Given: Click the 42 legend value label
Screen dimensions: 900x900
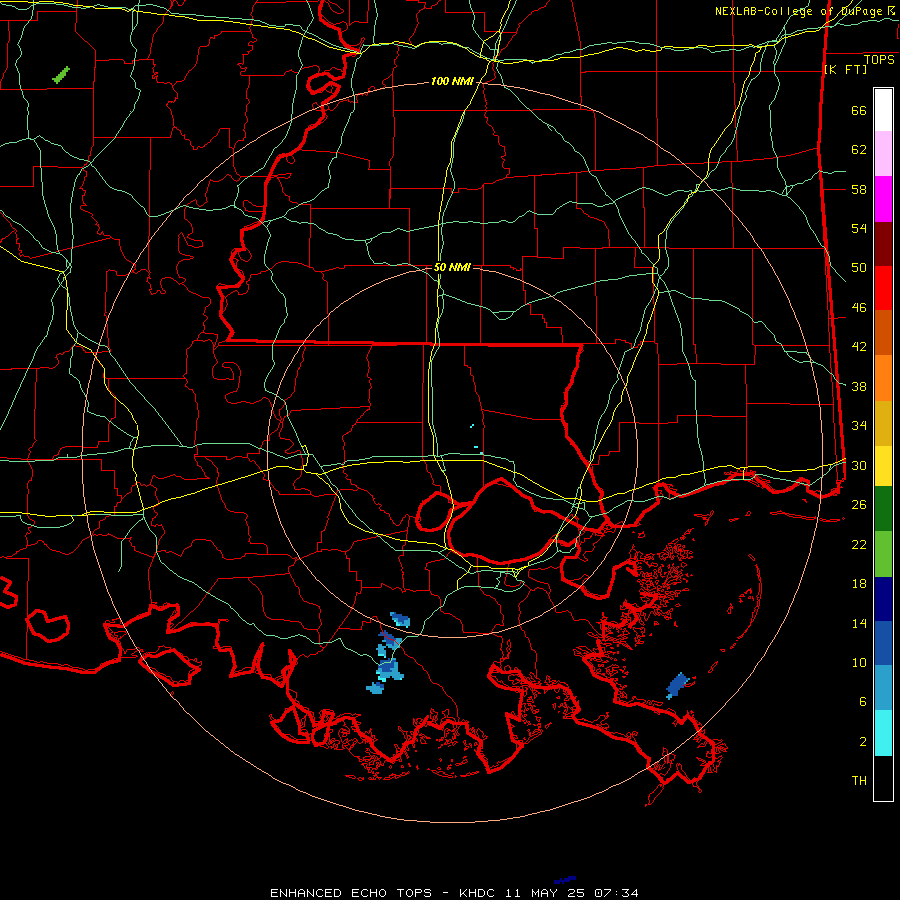Looking at the screenshot, I should coord(859,346).
